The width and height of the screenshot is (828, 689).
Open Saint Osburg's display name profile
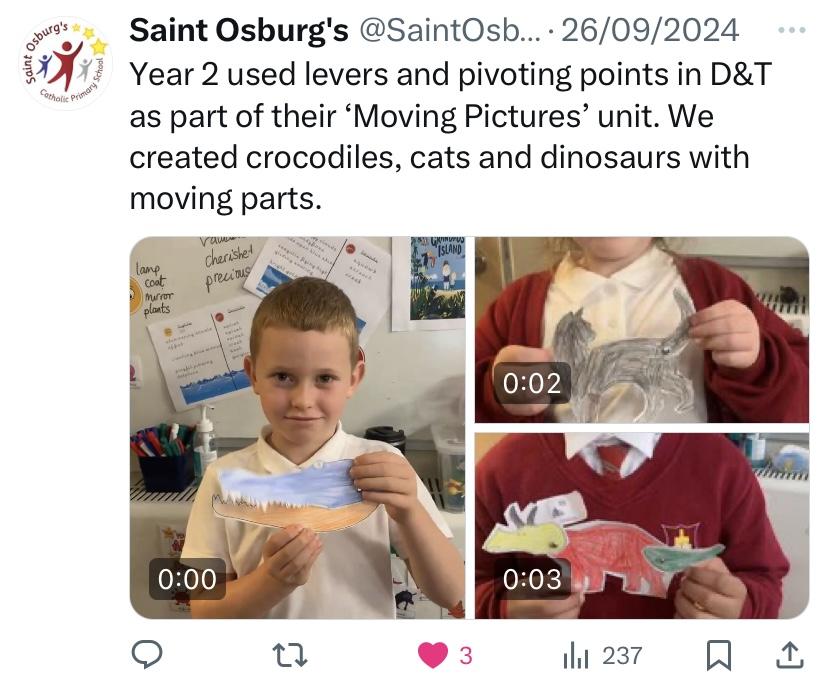coord(239,30)
